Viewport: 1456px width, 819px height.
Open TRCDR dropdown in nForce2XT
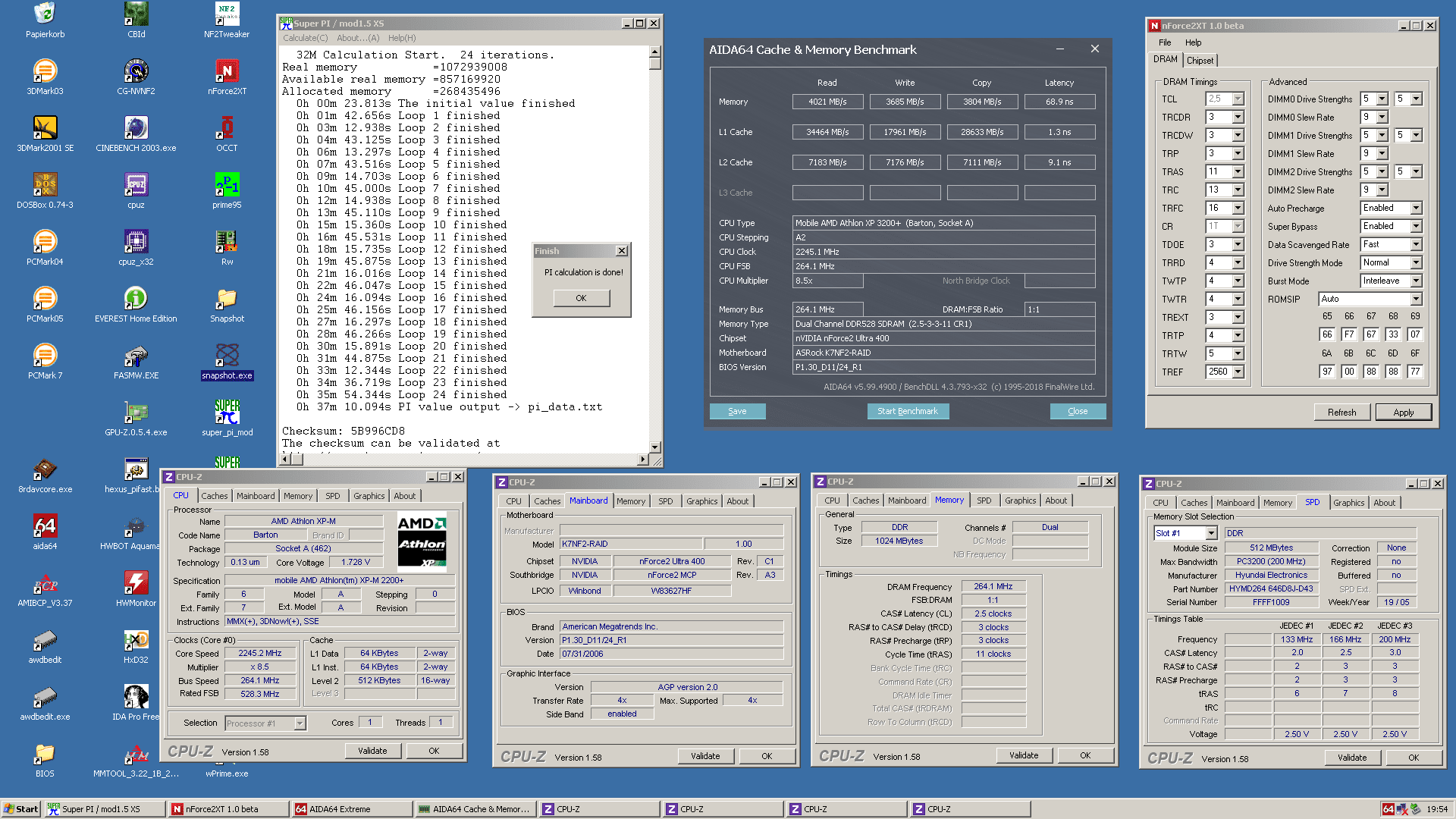tap(1238, 118)
